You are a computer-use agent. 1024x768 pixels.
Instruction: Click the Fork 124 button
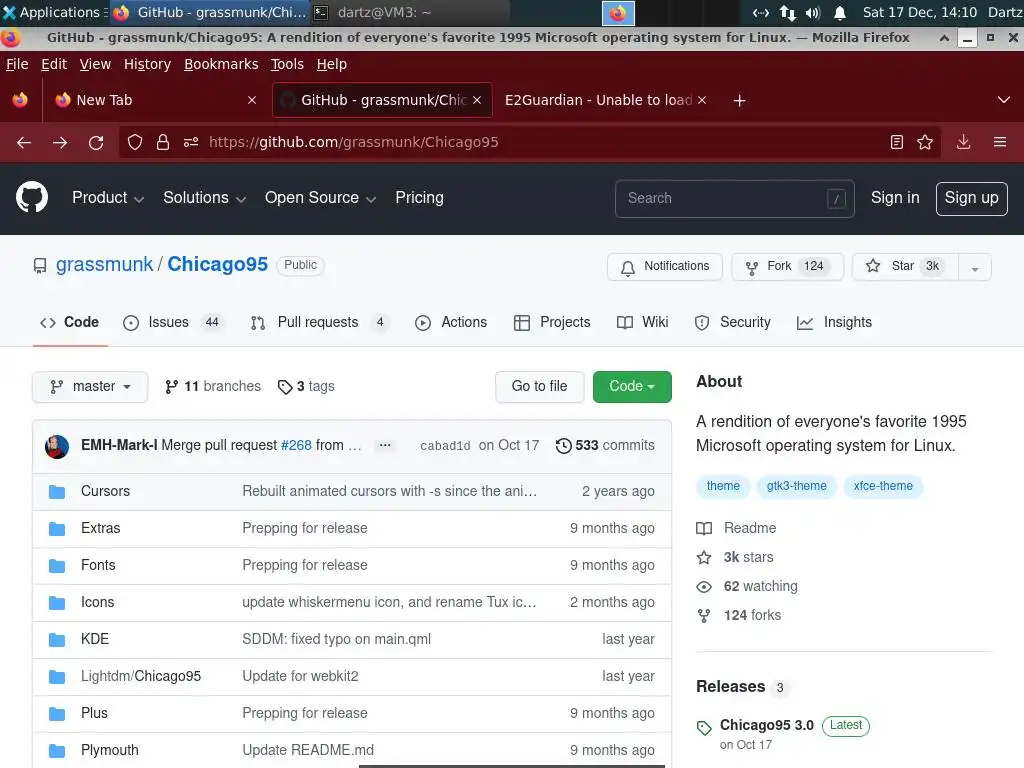788,266
